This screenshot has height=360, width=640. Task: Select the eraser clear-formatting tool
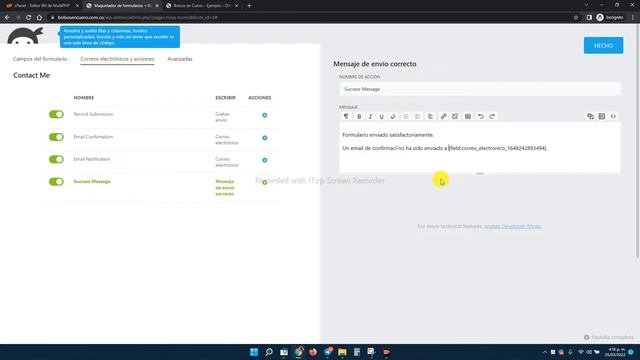393,116
